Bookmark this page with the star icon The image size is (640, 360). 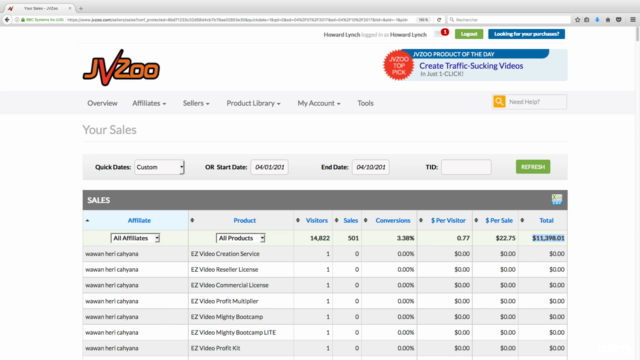[578, 20]
